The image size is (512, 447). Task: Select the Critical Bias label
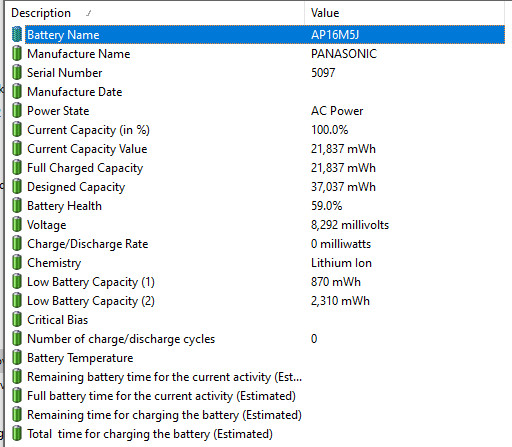tap(58, 320)
